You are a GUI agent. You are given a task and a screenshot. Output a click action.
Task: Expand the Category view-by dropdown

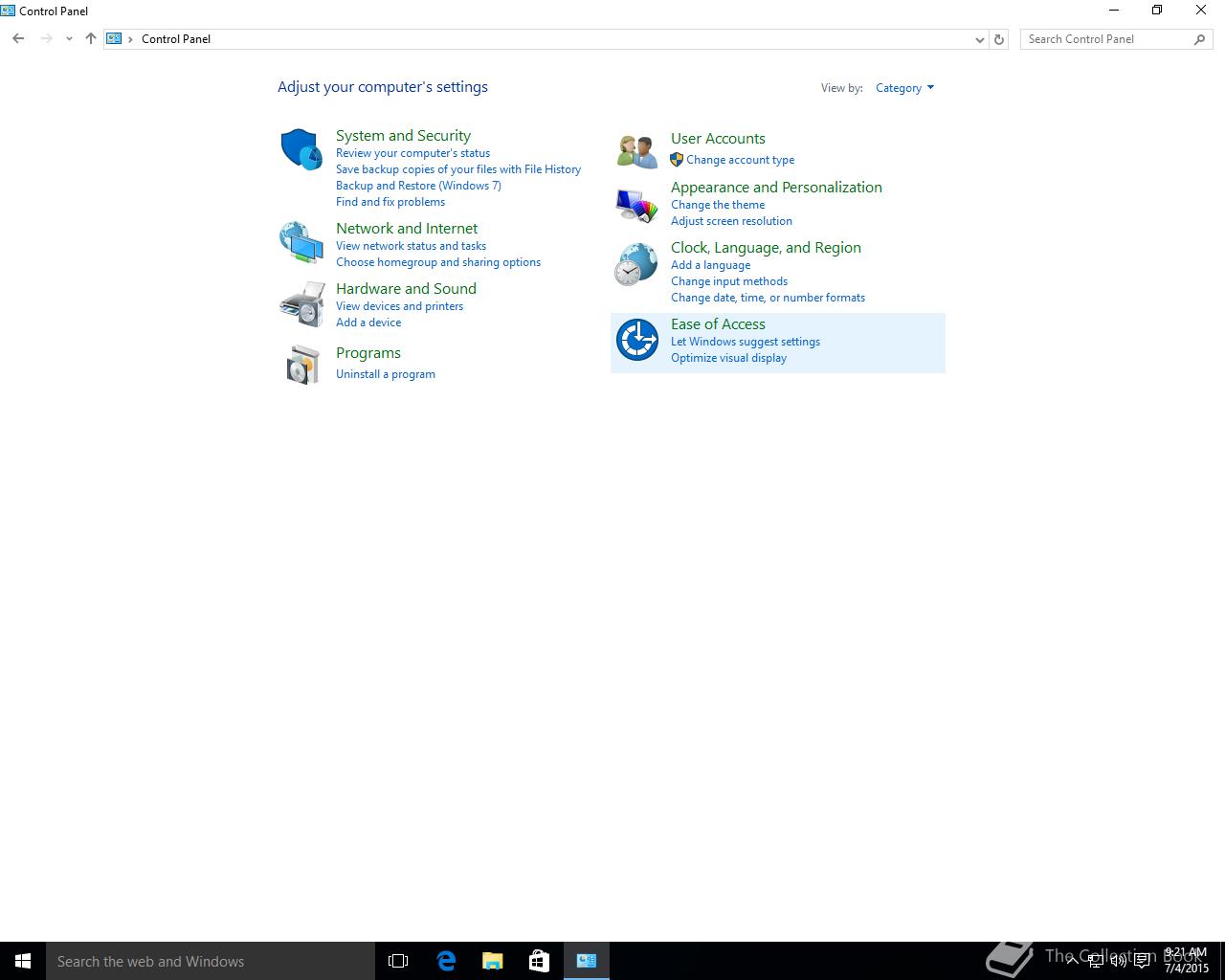(x=904, y=88)
